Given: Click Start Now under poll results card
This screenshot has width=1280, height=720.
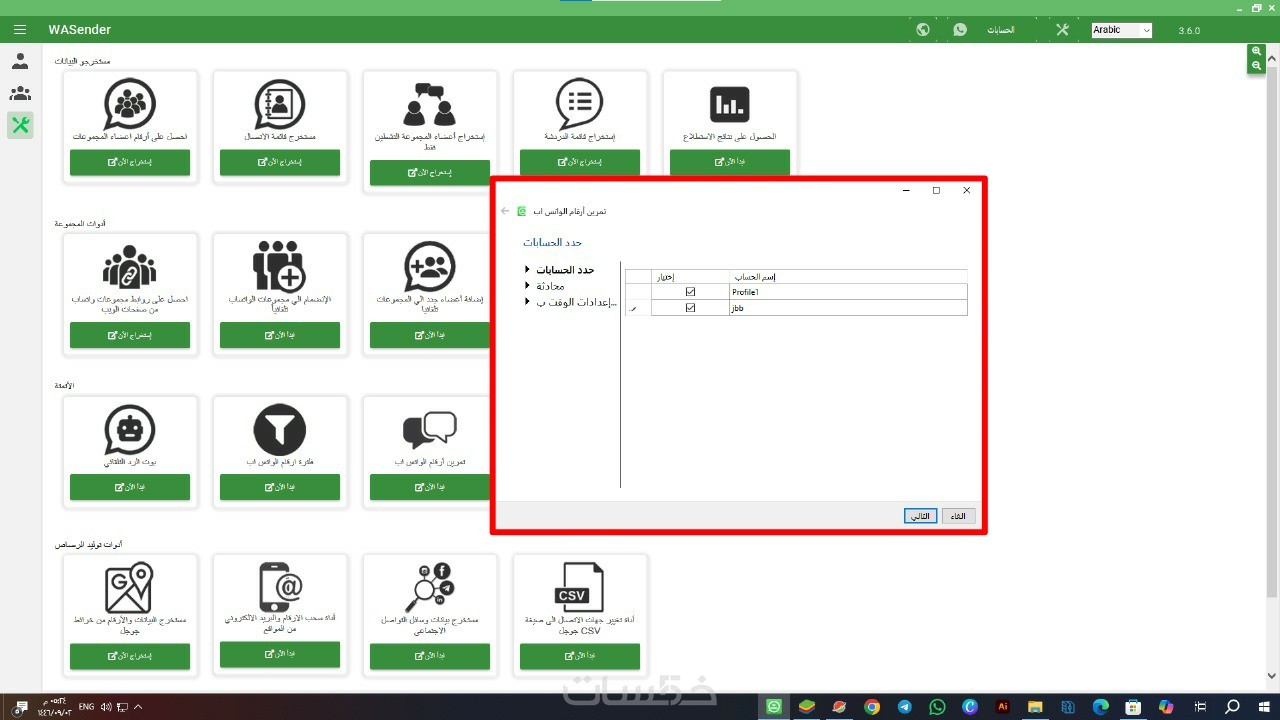Looking at the screenshot, I should (730, 161).
